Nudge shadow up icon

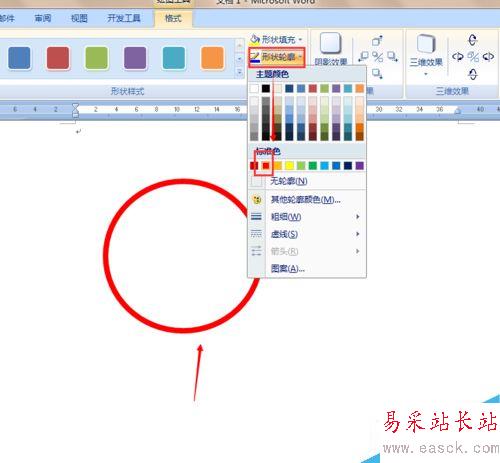click(x=377, y=41)
